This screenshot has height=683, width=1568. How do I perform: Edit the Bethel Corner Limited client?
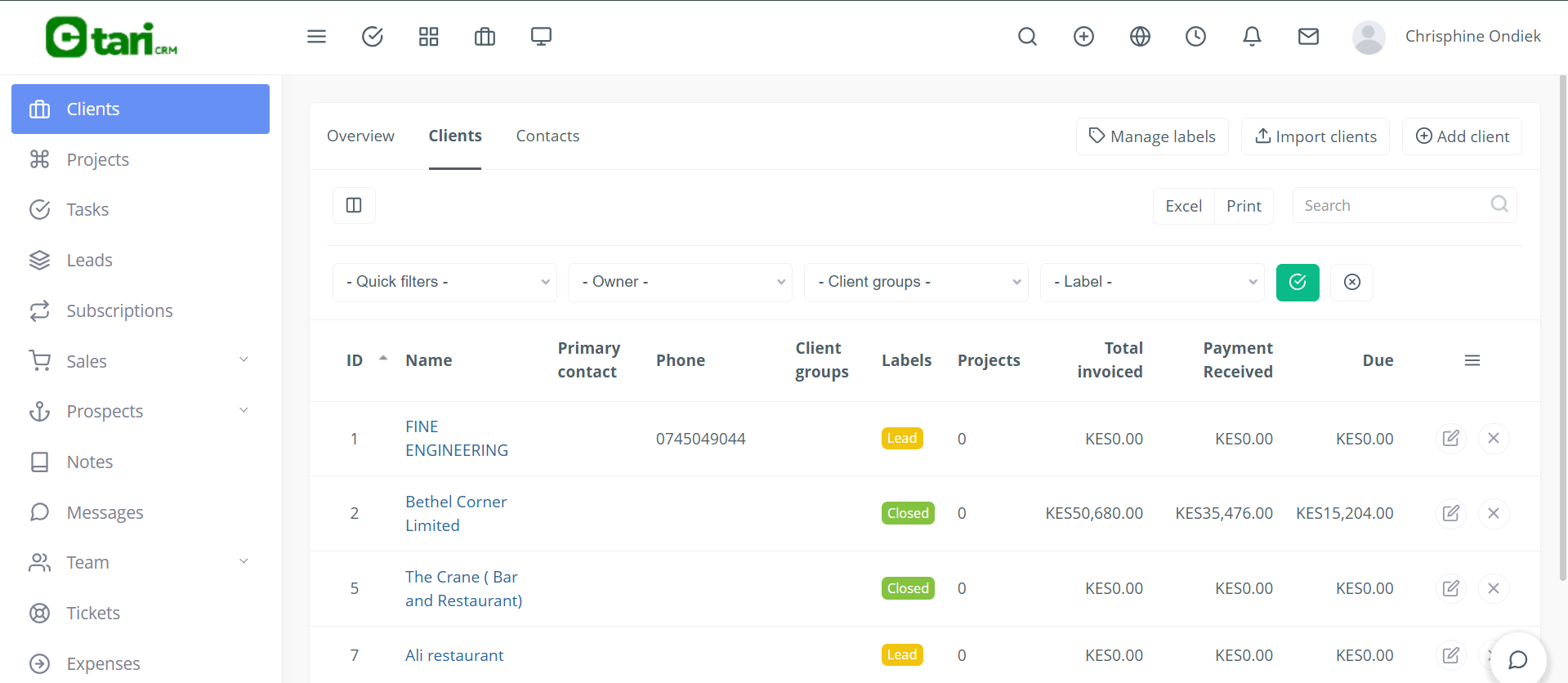click(x=1451, y=513)
